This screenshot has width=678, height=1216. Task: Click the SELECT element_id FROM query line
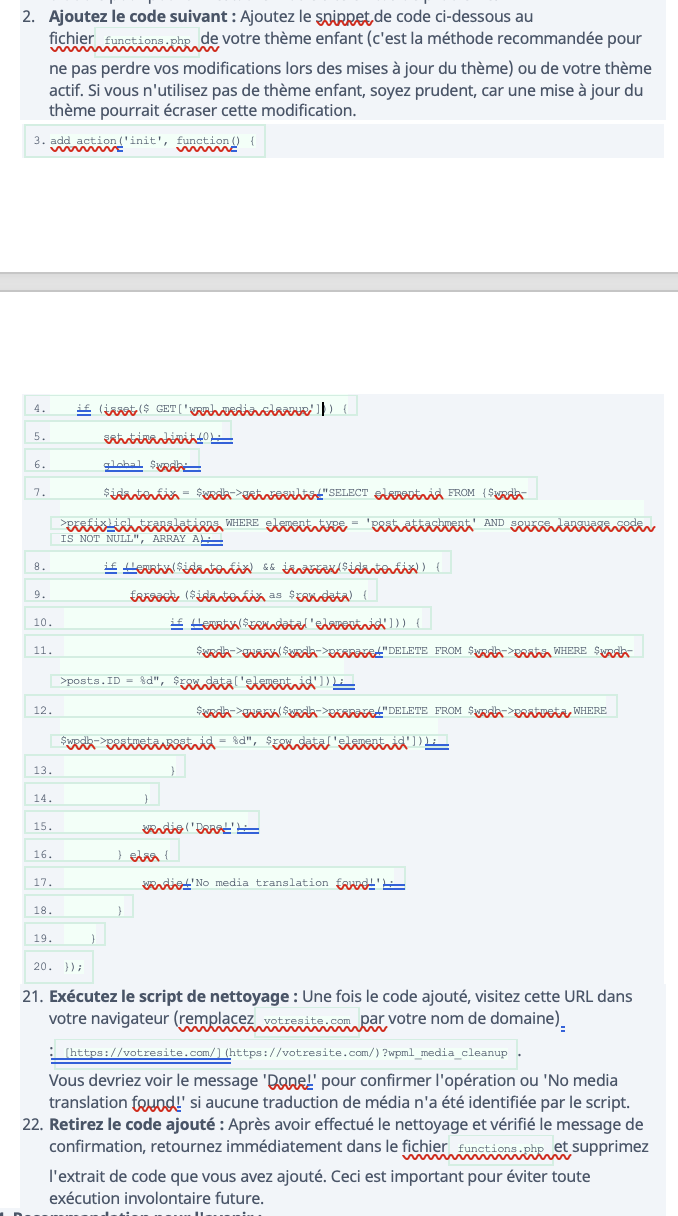click(320, 492)
